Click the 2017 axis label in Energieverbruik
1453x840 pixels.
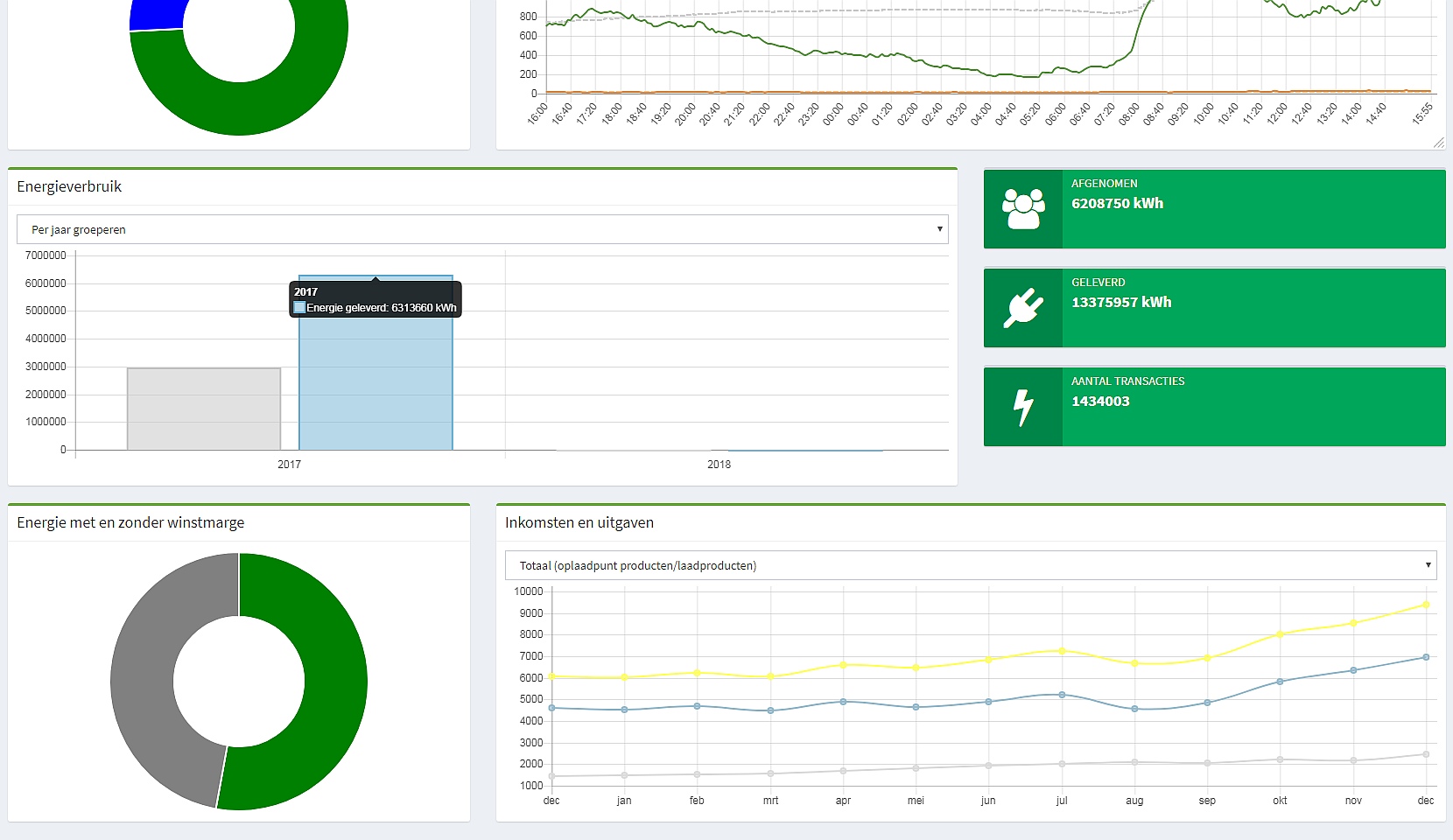(289, 465)
